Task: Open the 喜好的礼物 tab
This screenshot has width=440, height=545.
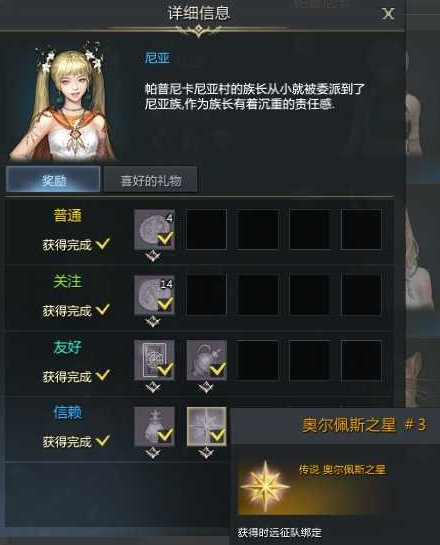Action: click(x=150, y=179)
